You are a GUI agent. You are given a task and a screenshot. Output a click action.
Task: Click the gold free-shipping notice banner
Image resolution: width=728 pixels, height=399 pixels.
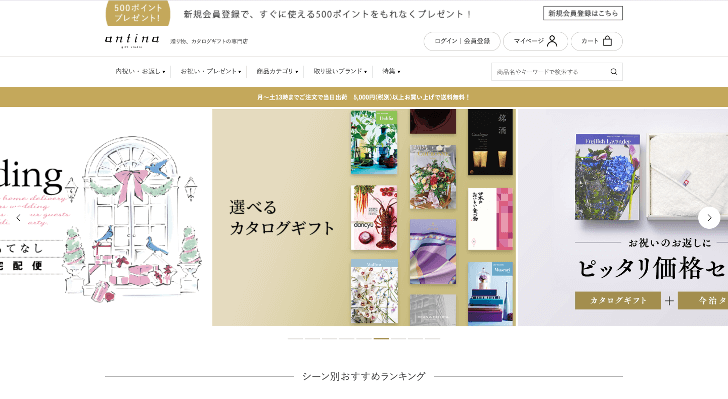[364, 97]
